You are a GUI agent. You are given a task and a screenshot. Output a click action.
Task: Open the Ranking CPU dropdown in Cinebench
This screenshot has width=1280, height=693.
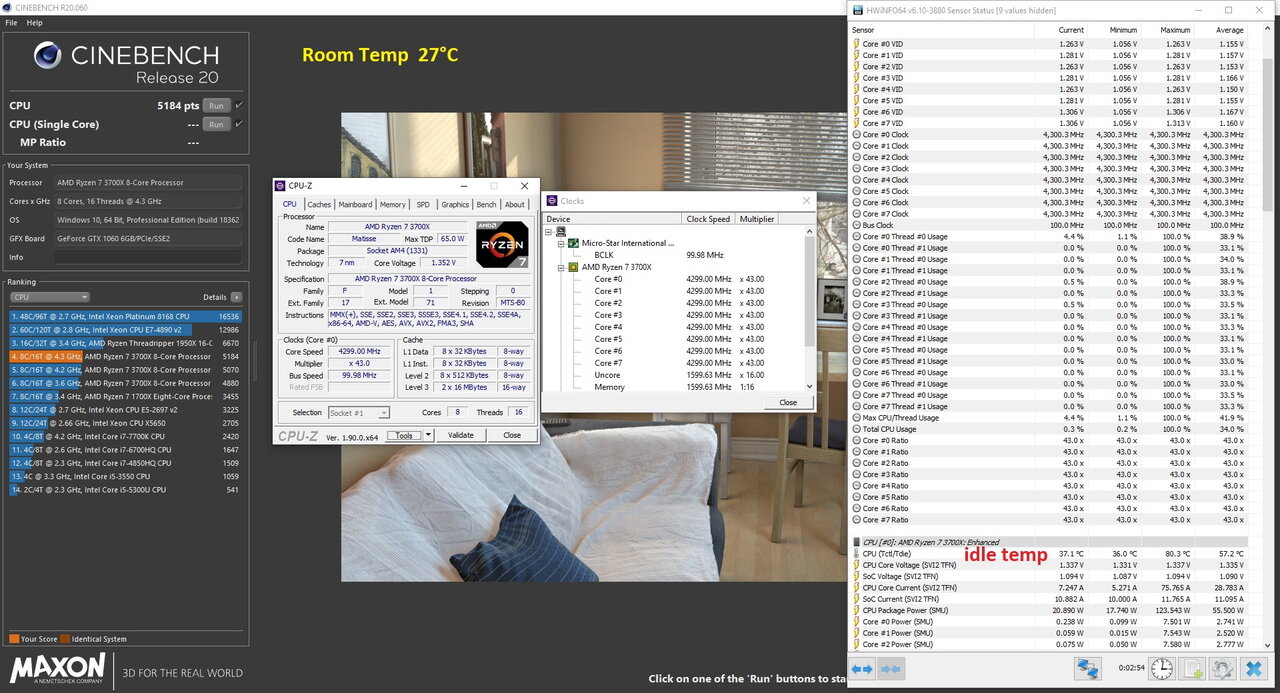coord(50,297)
